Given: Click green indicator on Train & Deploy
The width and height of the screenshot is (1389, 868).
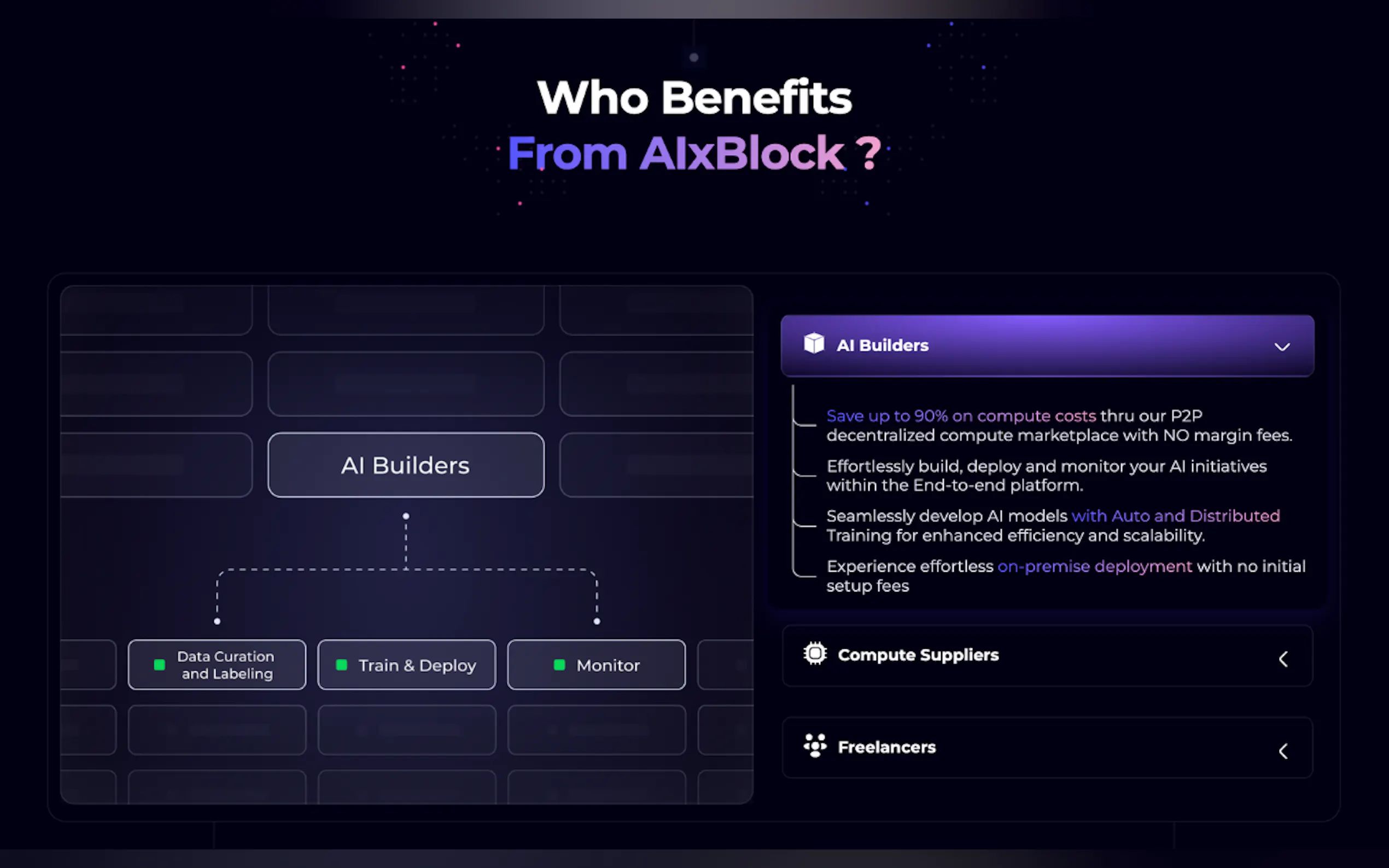Looking at the screenshot, I should point(342,665).
